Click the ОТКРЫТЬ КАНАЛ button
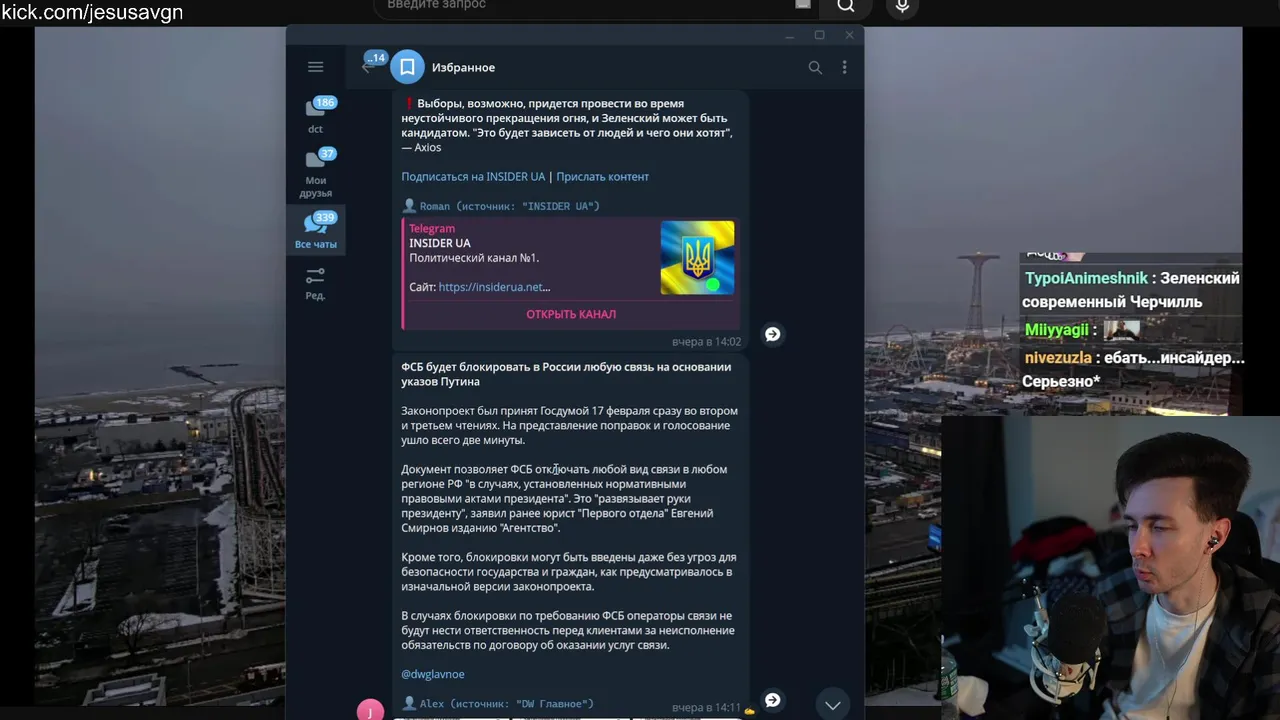1280x720 pixels. (x=571, y=314)
